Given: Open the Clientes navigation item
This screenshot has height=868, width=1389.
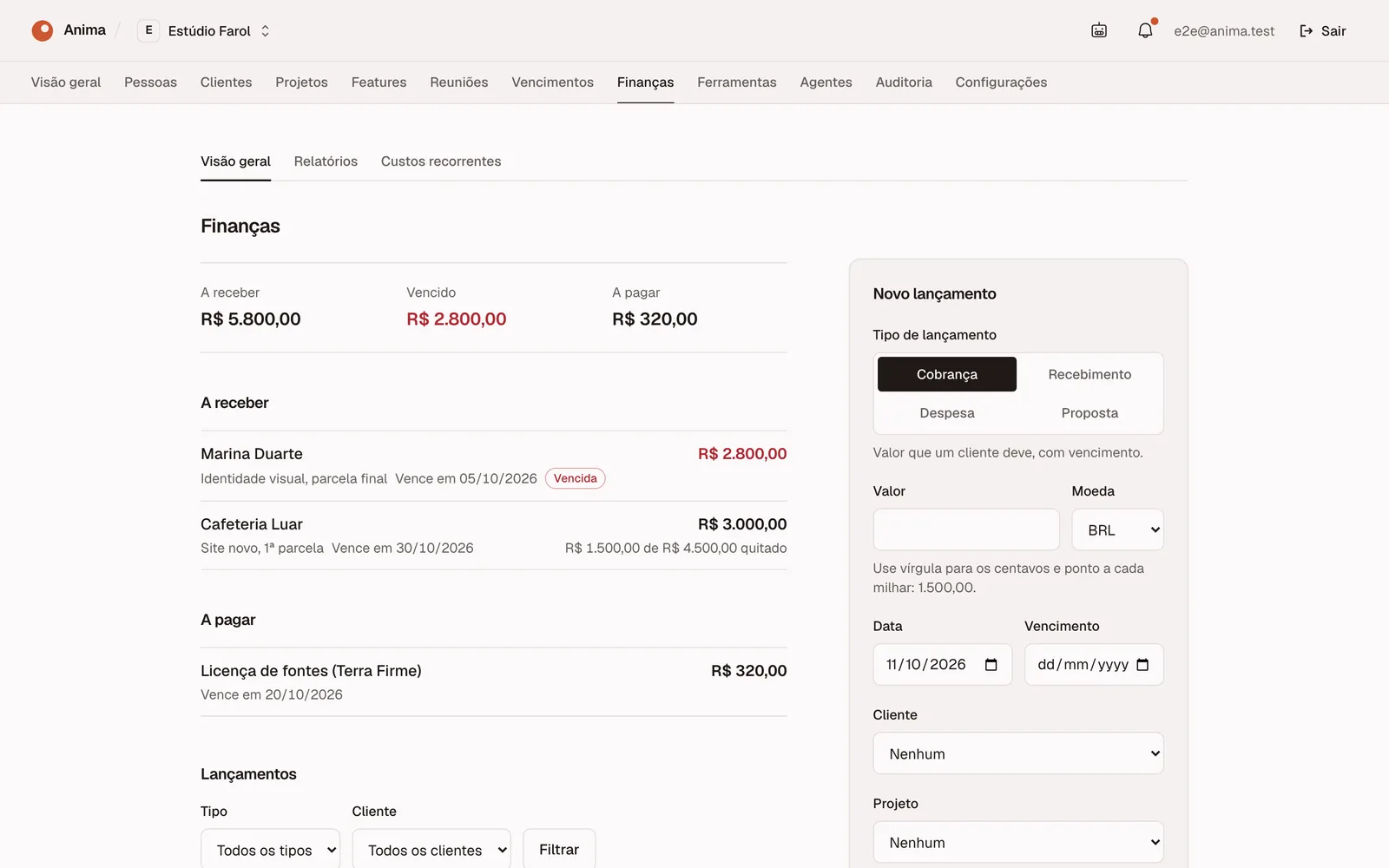Looking at the screenshot, I should point(226,82).
